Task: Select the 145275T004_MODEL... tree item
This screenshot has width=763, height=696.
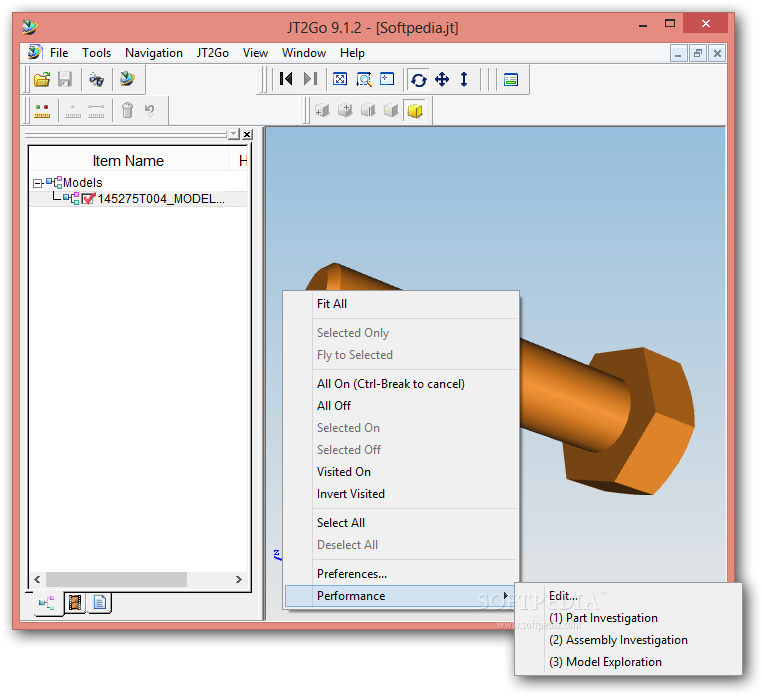Action: click(161, 199)
